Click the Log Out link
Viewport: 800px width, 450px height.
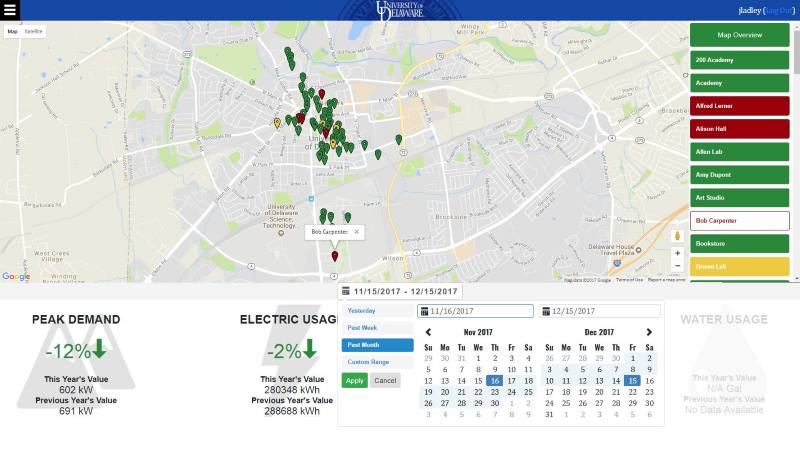point(779,10)
